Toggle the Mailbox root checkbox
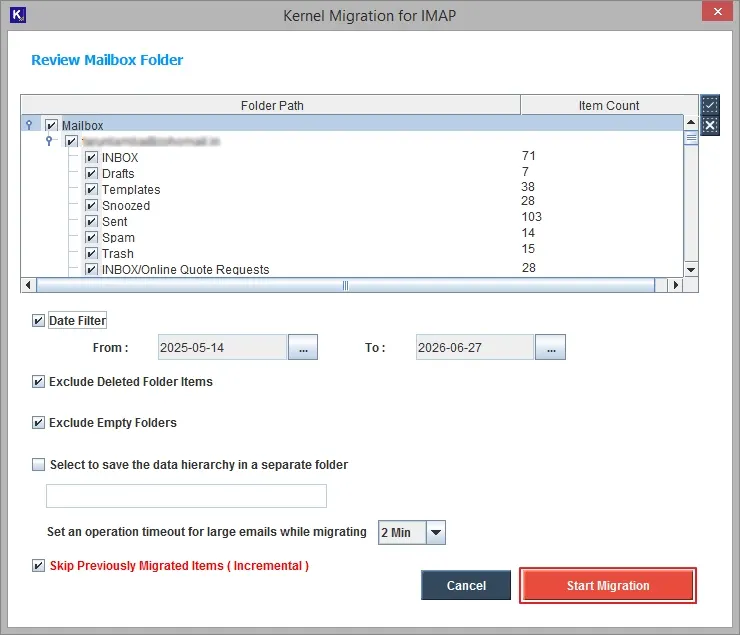Image resolution: width=740 pixels, height=635 pixels. pos(51,125)
